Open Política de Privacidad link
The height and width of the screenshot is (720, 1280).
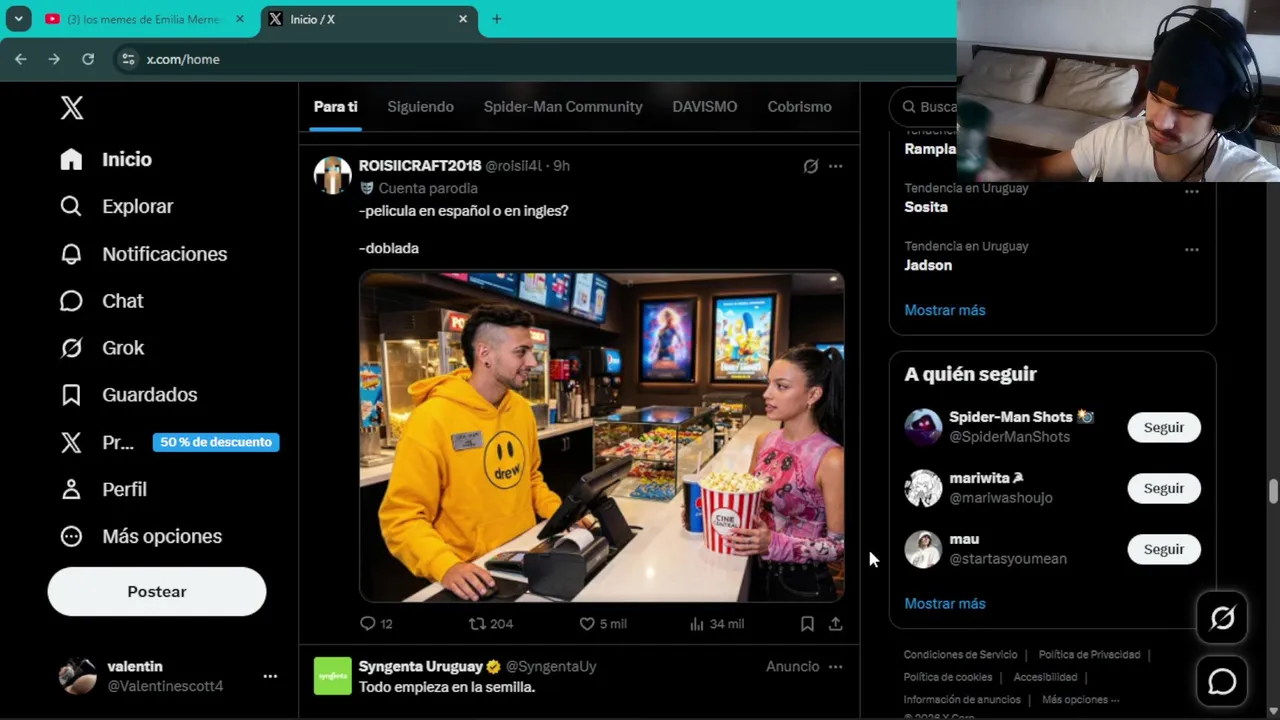[x=1089, y=655]
